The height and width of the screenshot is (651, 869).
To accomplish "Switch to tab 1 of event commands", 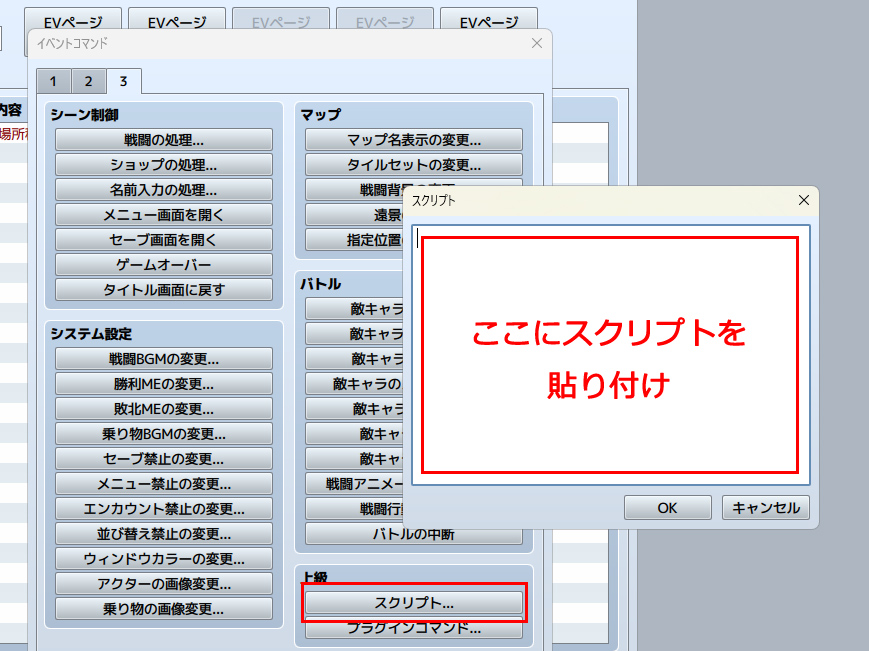I will [x=52, y=81].
